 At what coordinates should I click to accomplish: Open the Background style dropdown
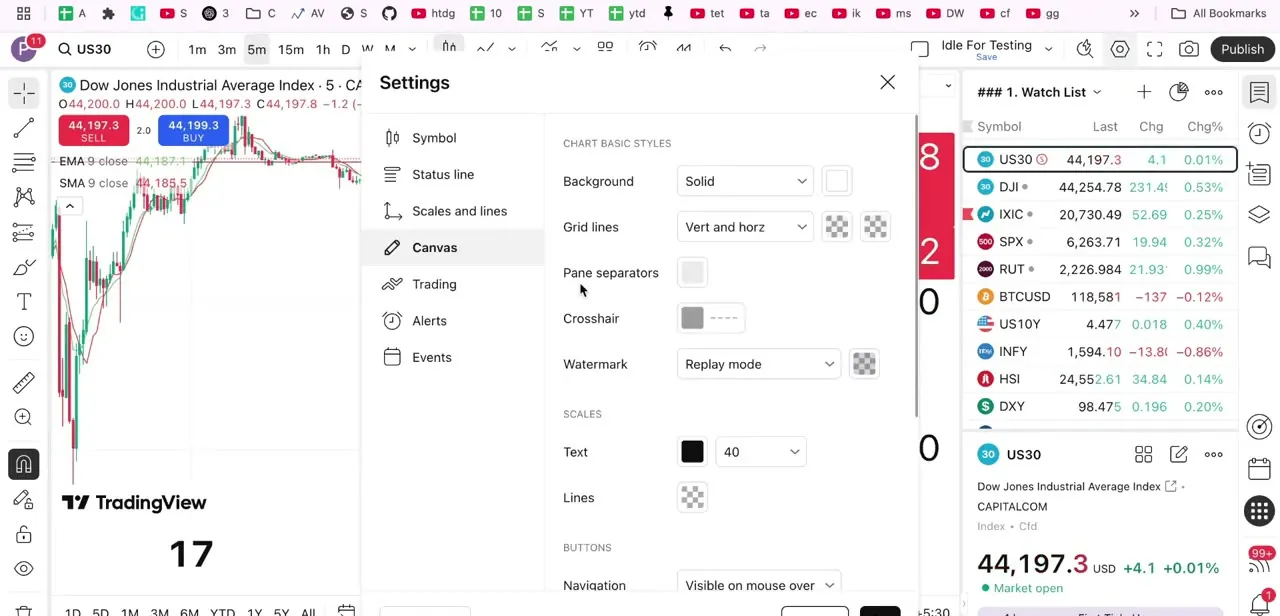[x=745, y=181]
